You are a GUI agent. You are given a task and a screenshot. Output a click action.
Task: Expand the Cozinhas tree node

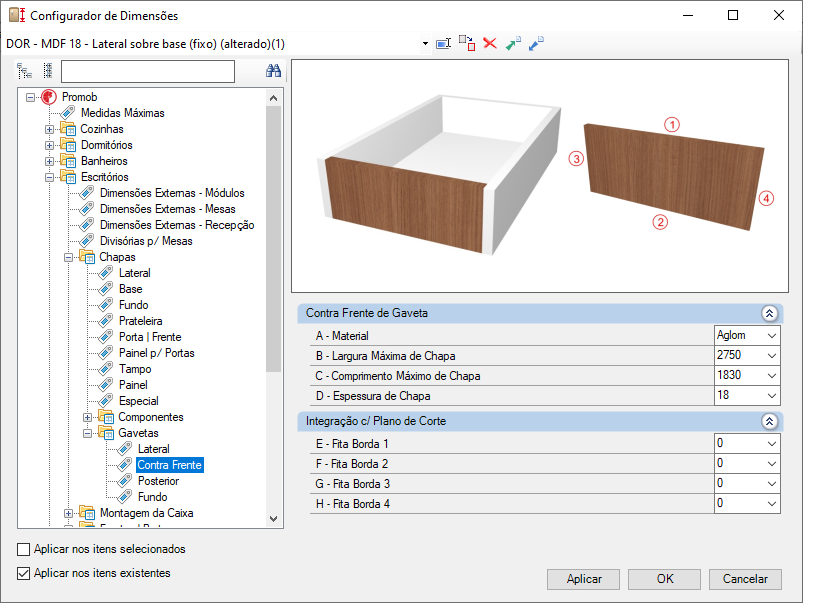(49, 129)
